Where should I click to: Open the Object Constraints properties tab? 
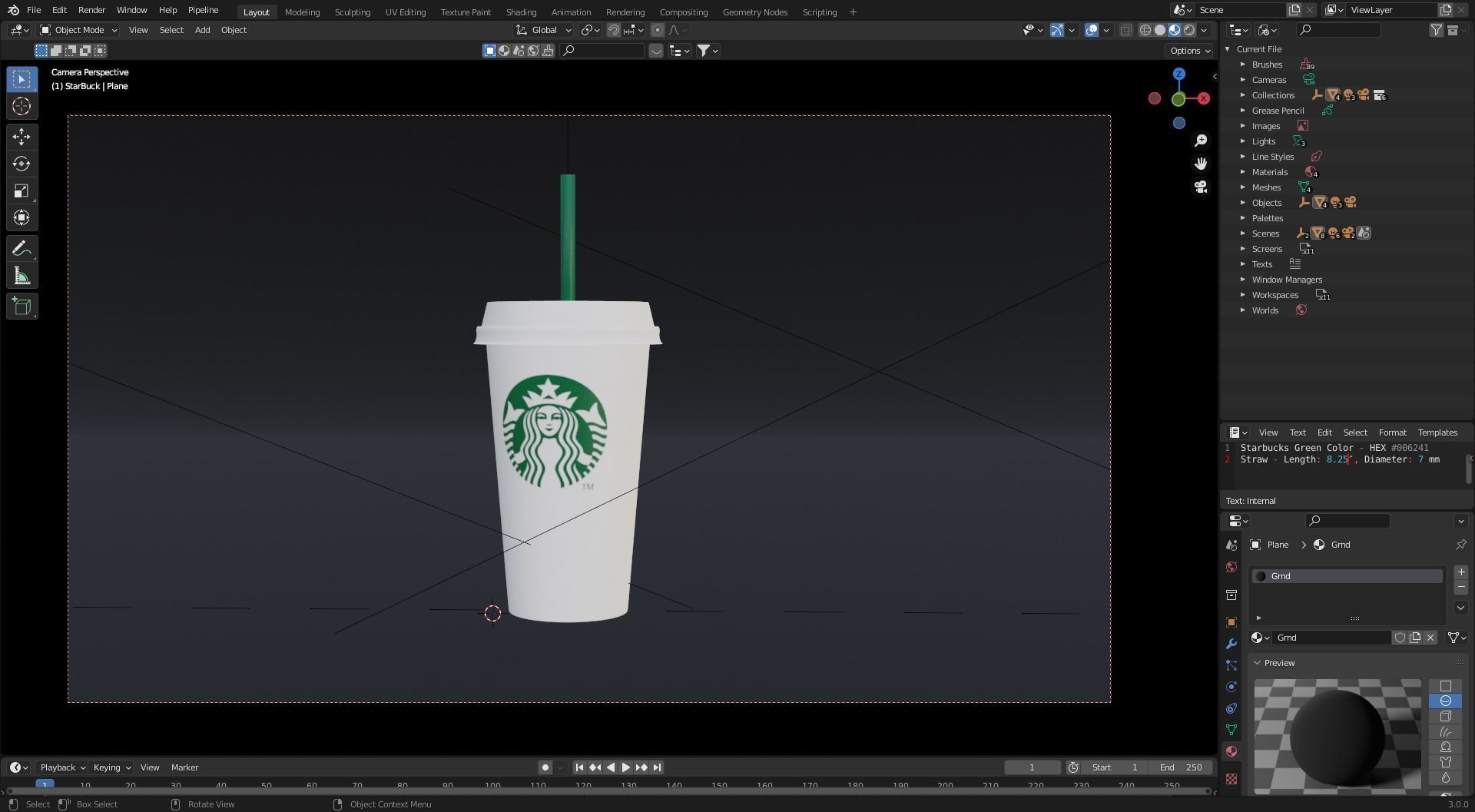1231,708
